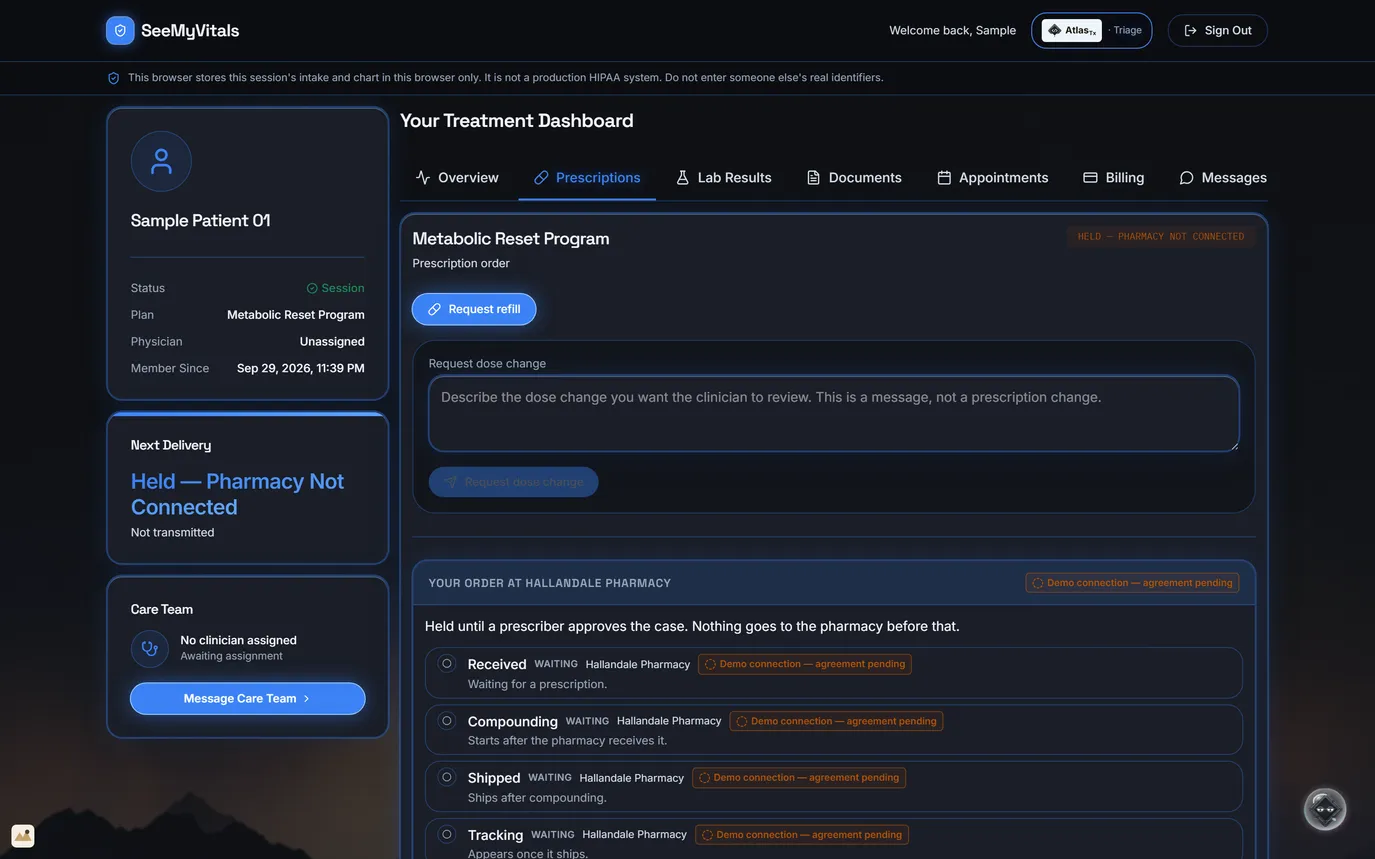
Task: Select the Received step status circle
Action: [447, 663]
